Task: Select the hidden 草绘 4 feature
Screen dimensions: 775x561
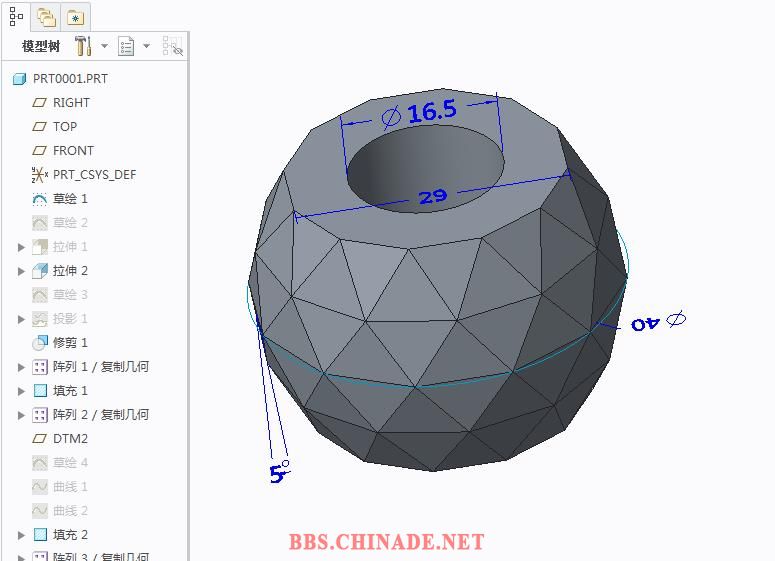Action: point(70,463)
